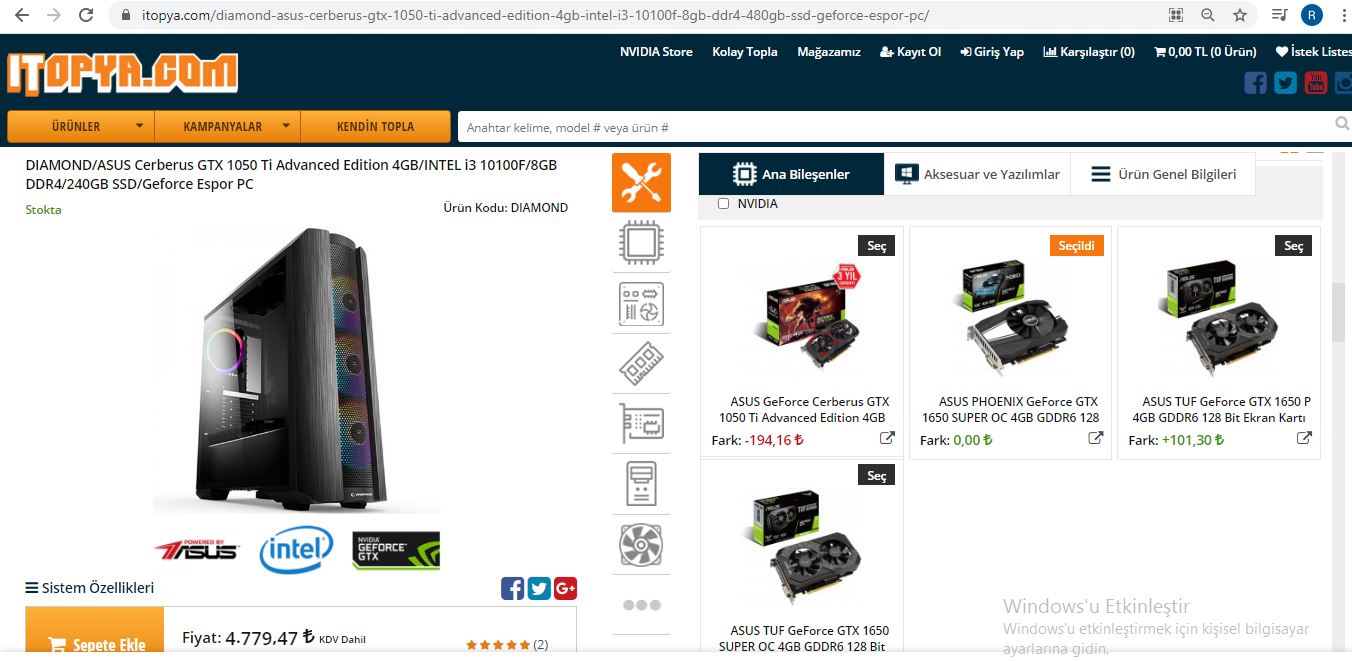Share product on Facebook icon below image

tap(512, 588)
